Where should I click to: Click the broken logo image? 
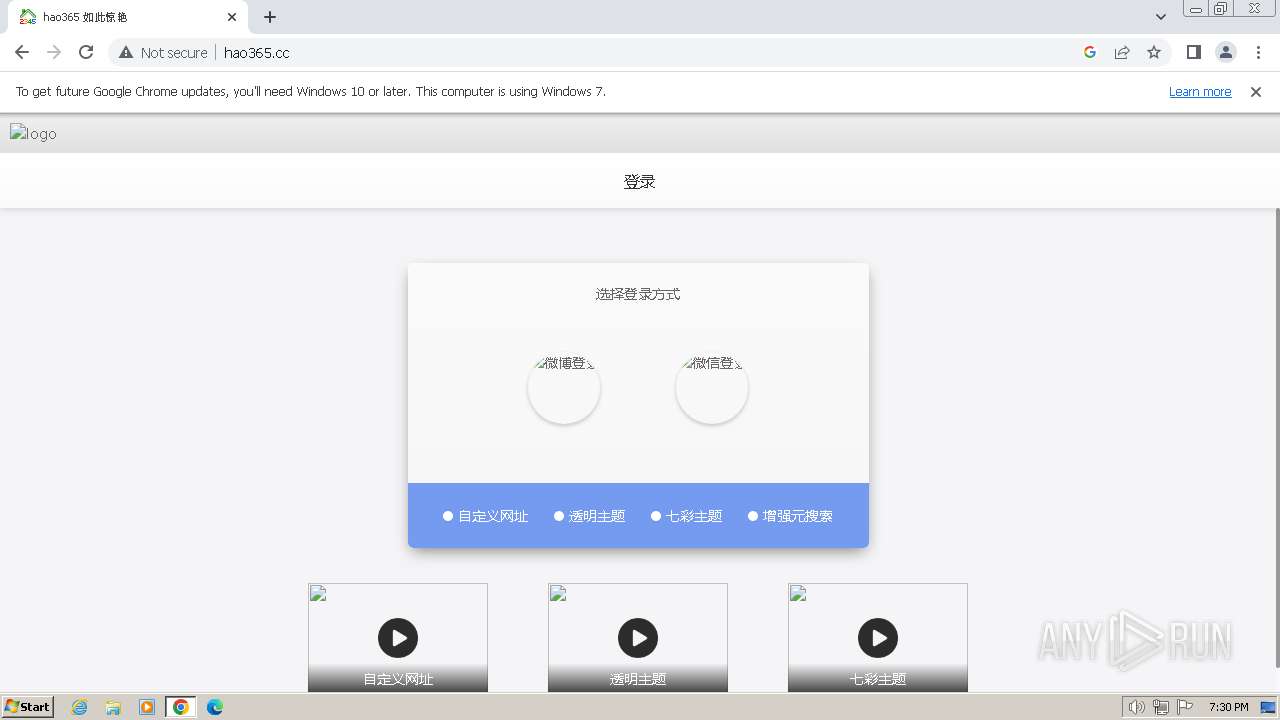[34, 133]
